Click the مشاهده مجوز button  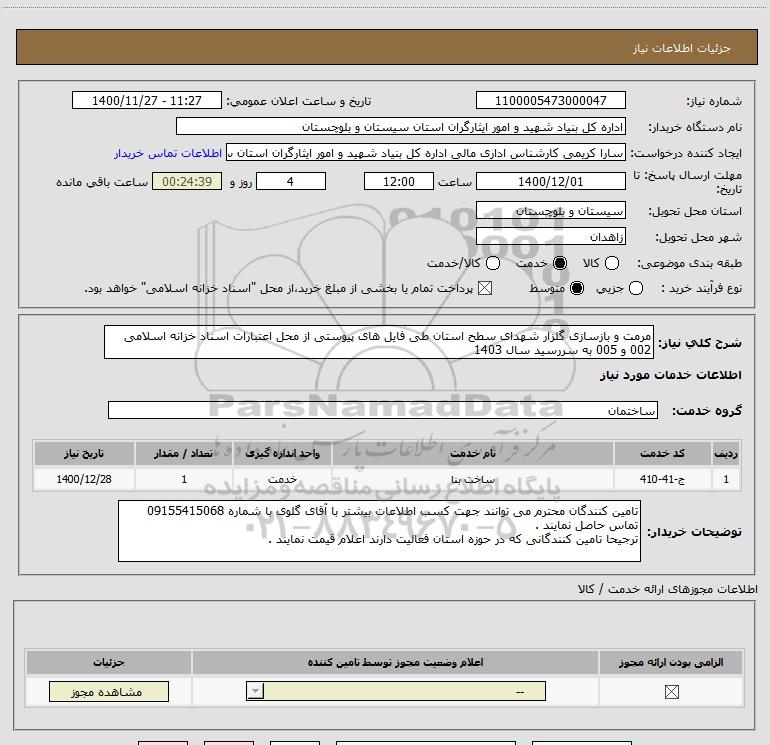click(x=109, y=691)
